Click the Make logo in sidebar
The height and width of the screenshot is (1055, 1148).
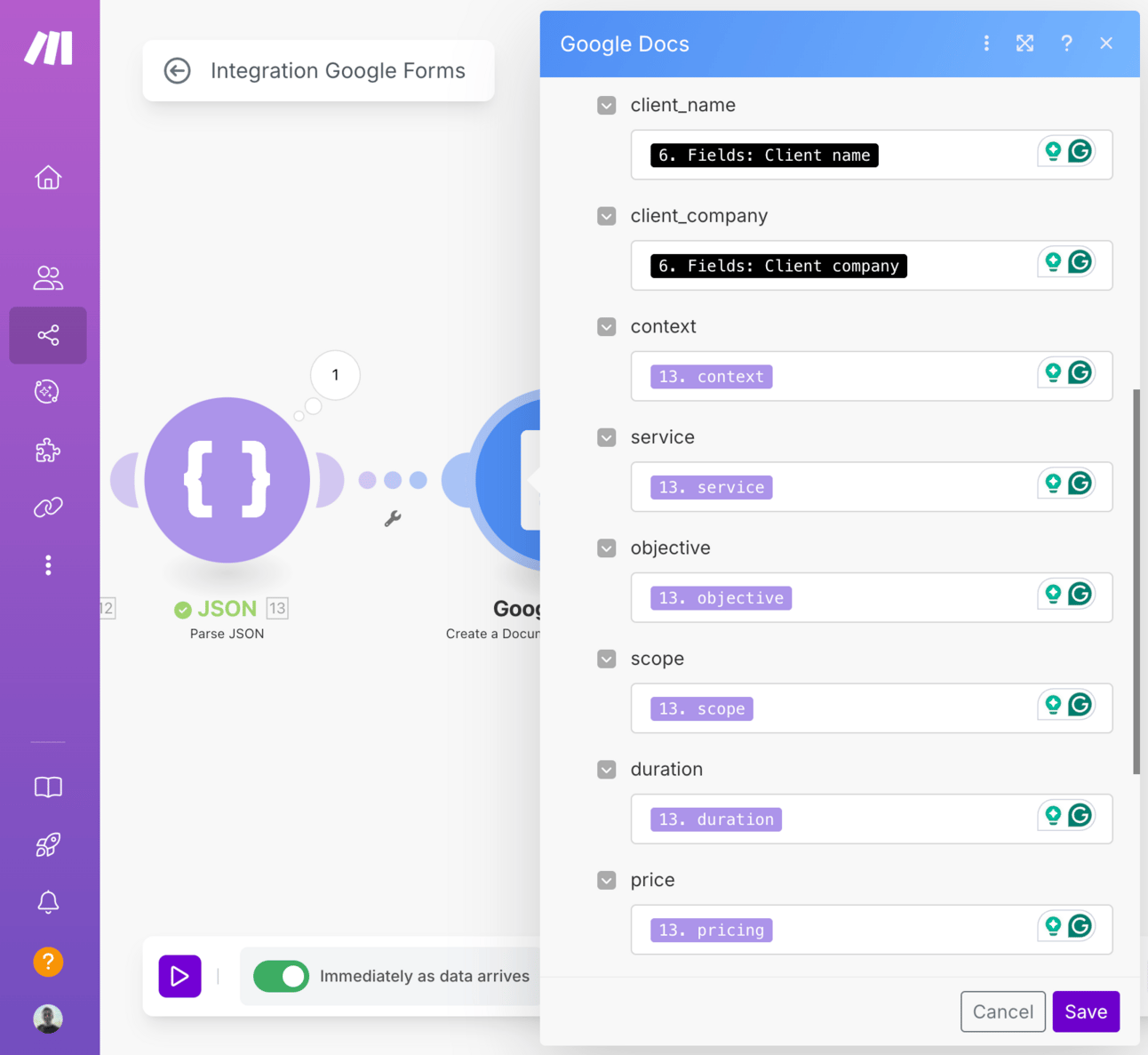pyautogui.click(x=48, y=48)
